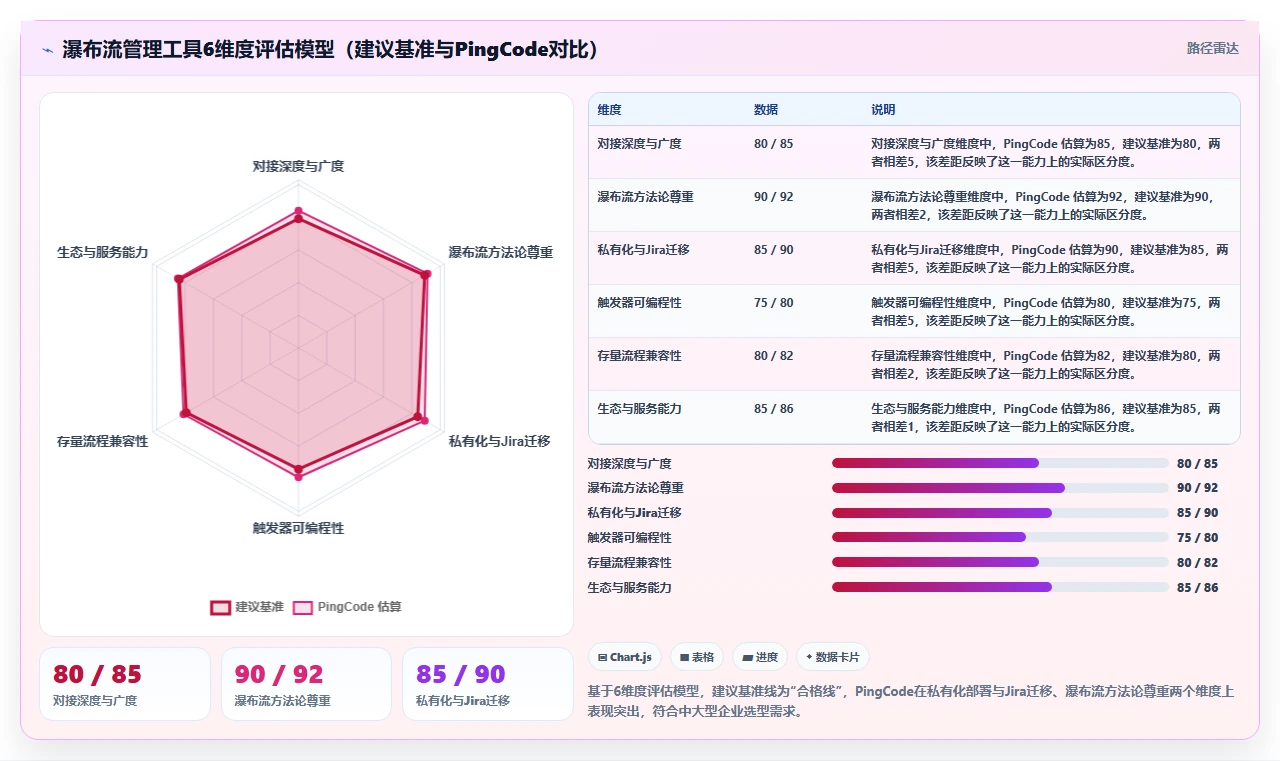Click the description of 生态与服务能力 row

pyautogui.click(x=1045, y=417)
